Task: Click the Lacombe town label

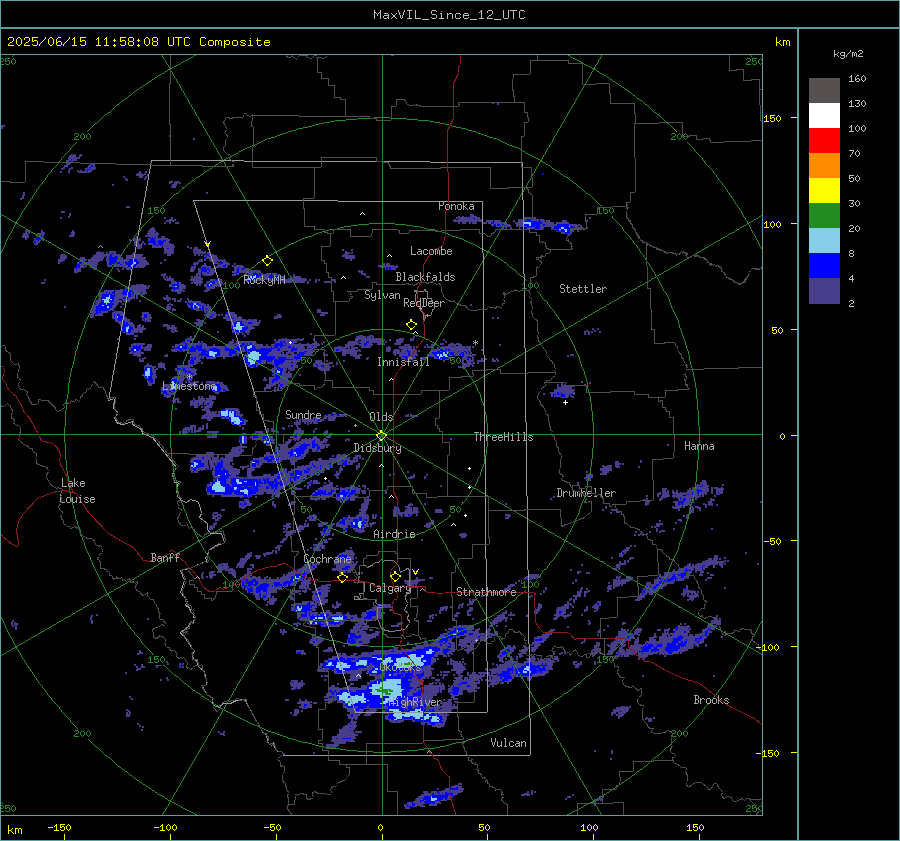Action: pos(431,251)
